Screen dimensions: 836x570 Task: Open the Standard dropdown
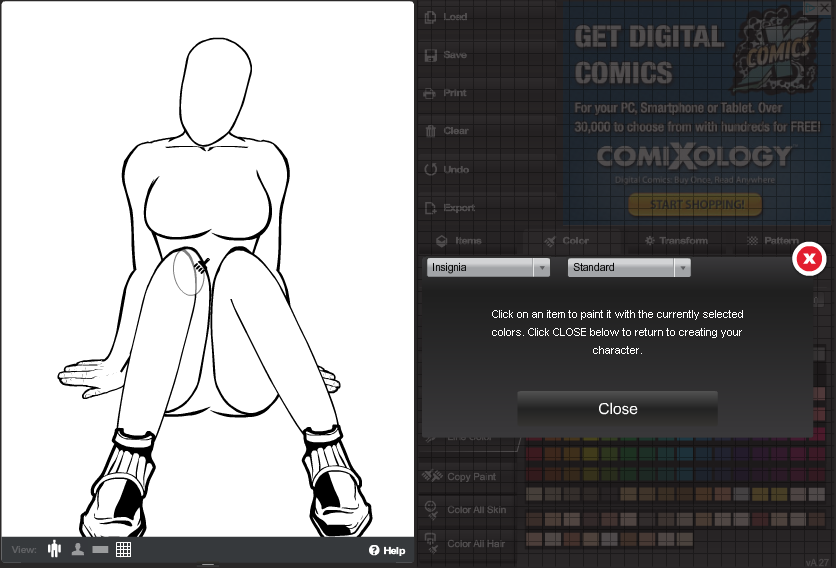pos(629,268)
